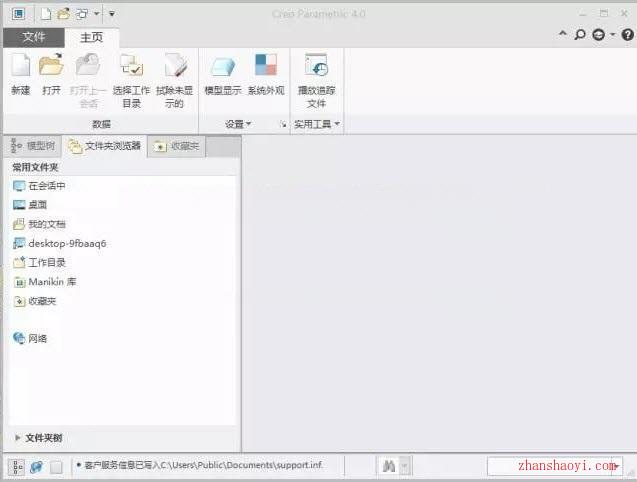Select Favorites (收藏夹) in common folders
The height and width of the screenshot is (482, 637).
point(35,301)
